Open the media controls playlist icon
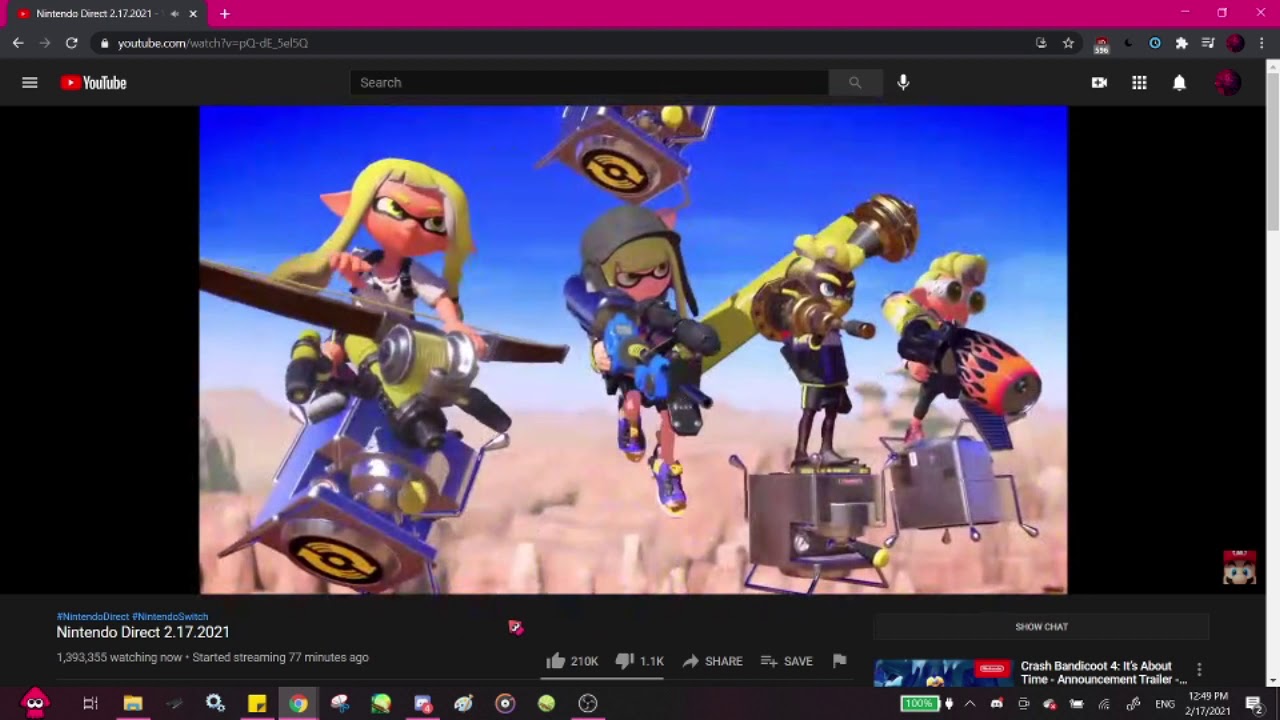Screen dimensions: 1280x720 click(x=1208, y=43)
